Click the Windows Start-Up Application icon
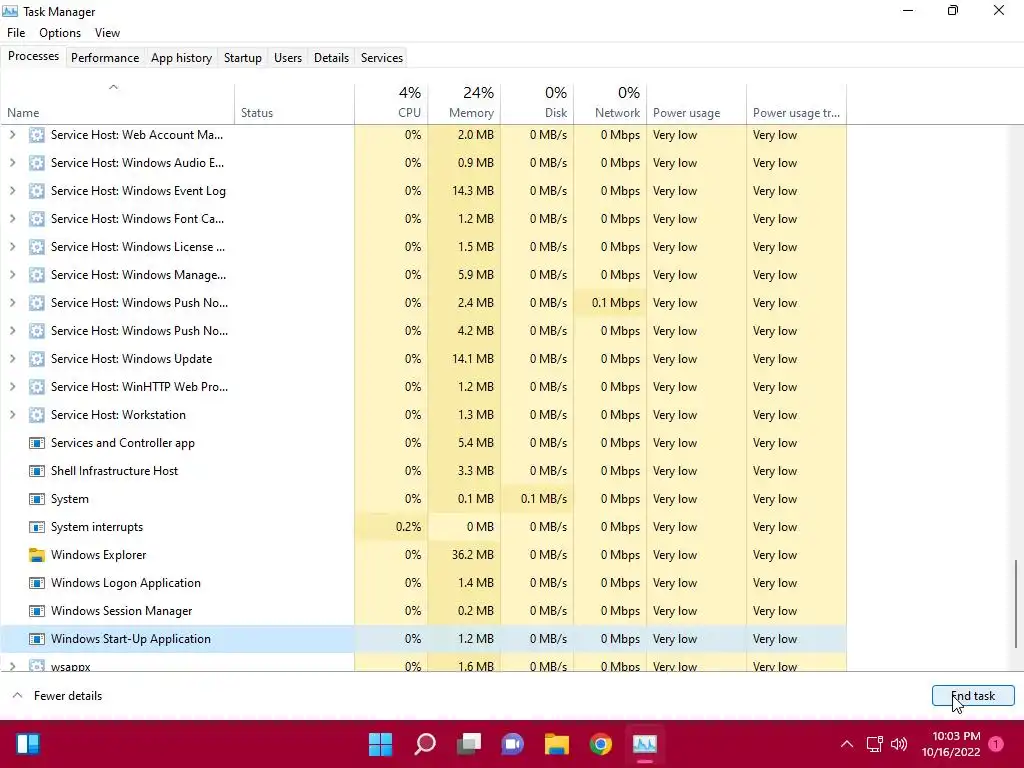The width and height of the screenshot is (1024, 768). click(37, 639)
